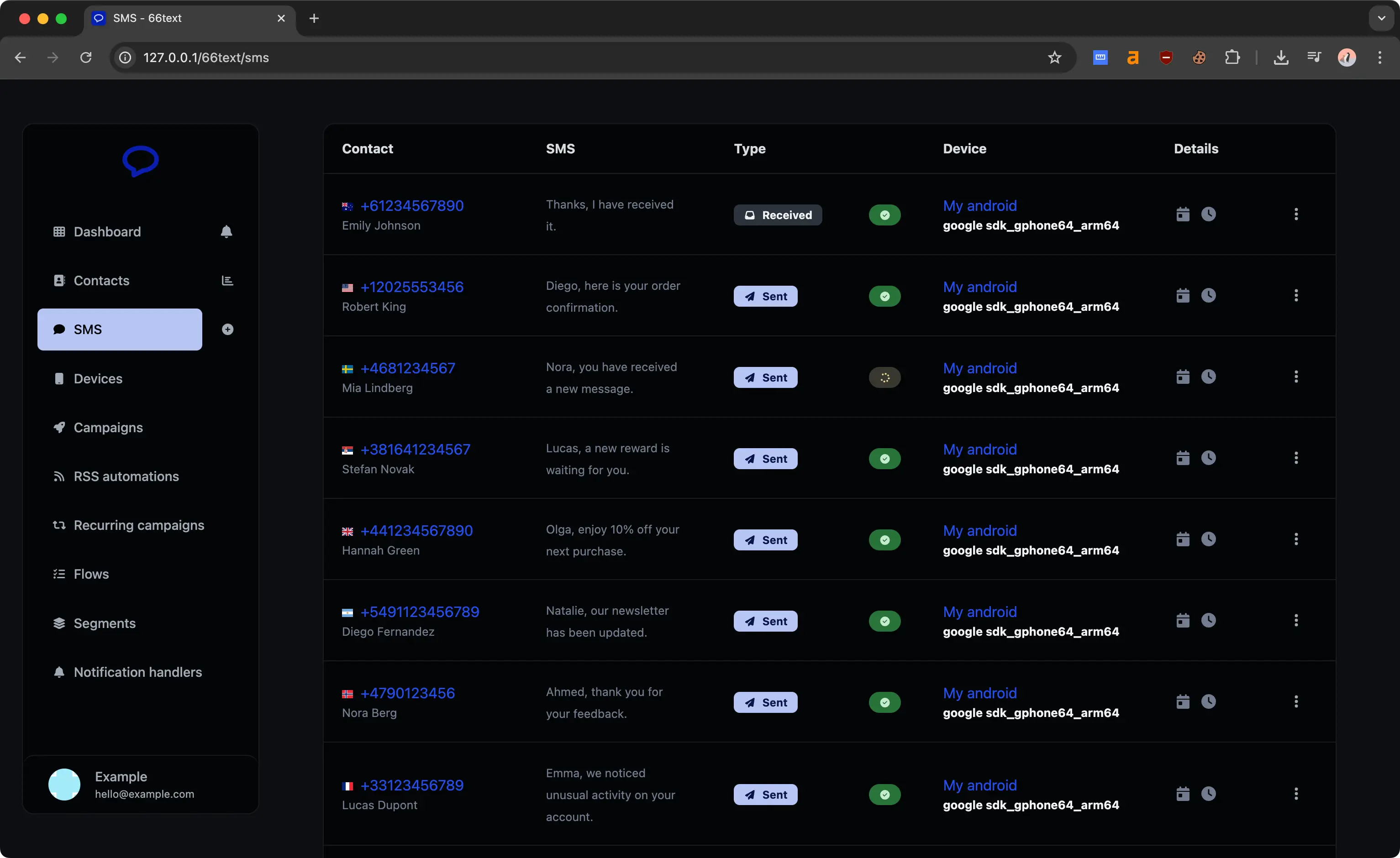Click clock icon in Robert King row

(x=1208, y=295)
